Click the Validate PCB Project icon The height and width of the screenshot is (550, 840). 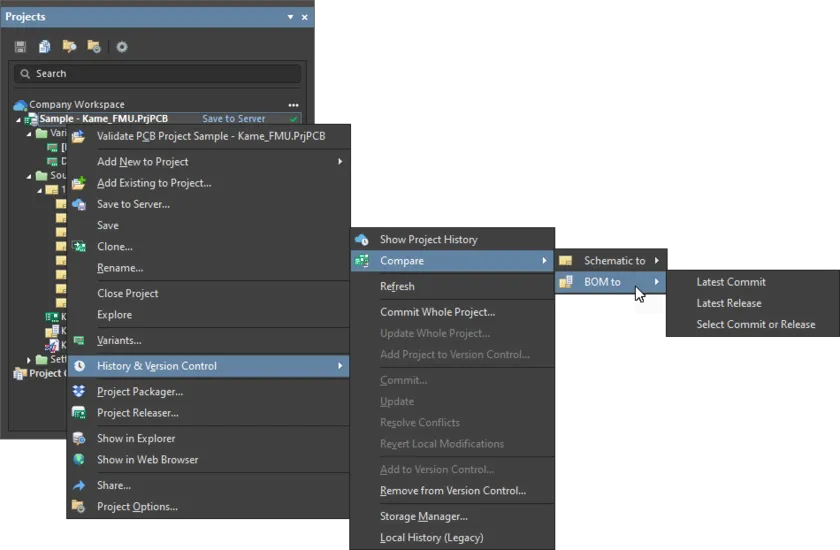pyautogui.click(x=78, y=137)
